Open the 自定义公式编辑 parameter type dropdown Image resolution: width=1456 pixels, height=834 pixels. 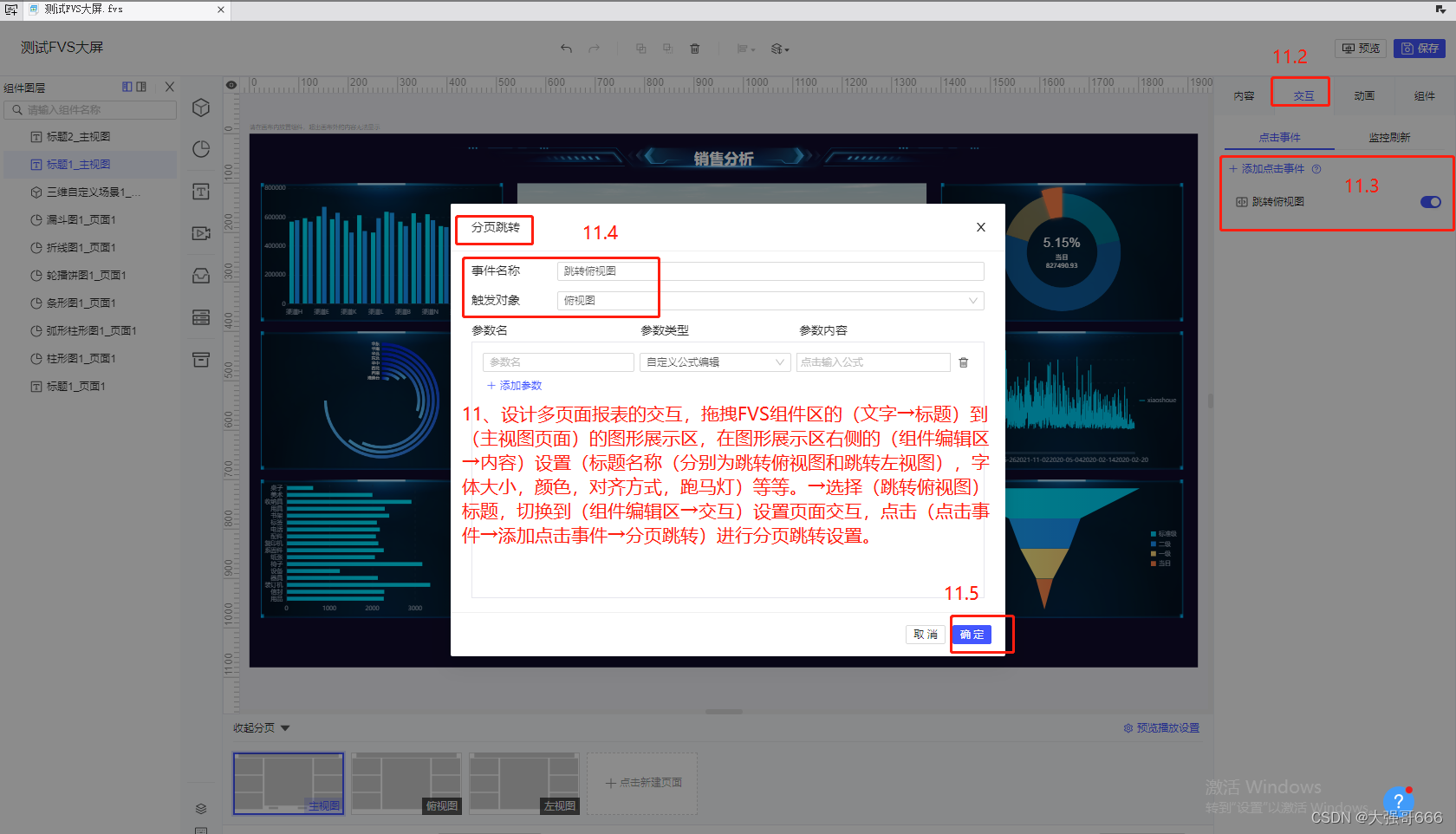pyautogui.click(x=715, y=362)
